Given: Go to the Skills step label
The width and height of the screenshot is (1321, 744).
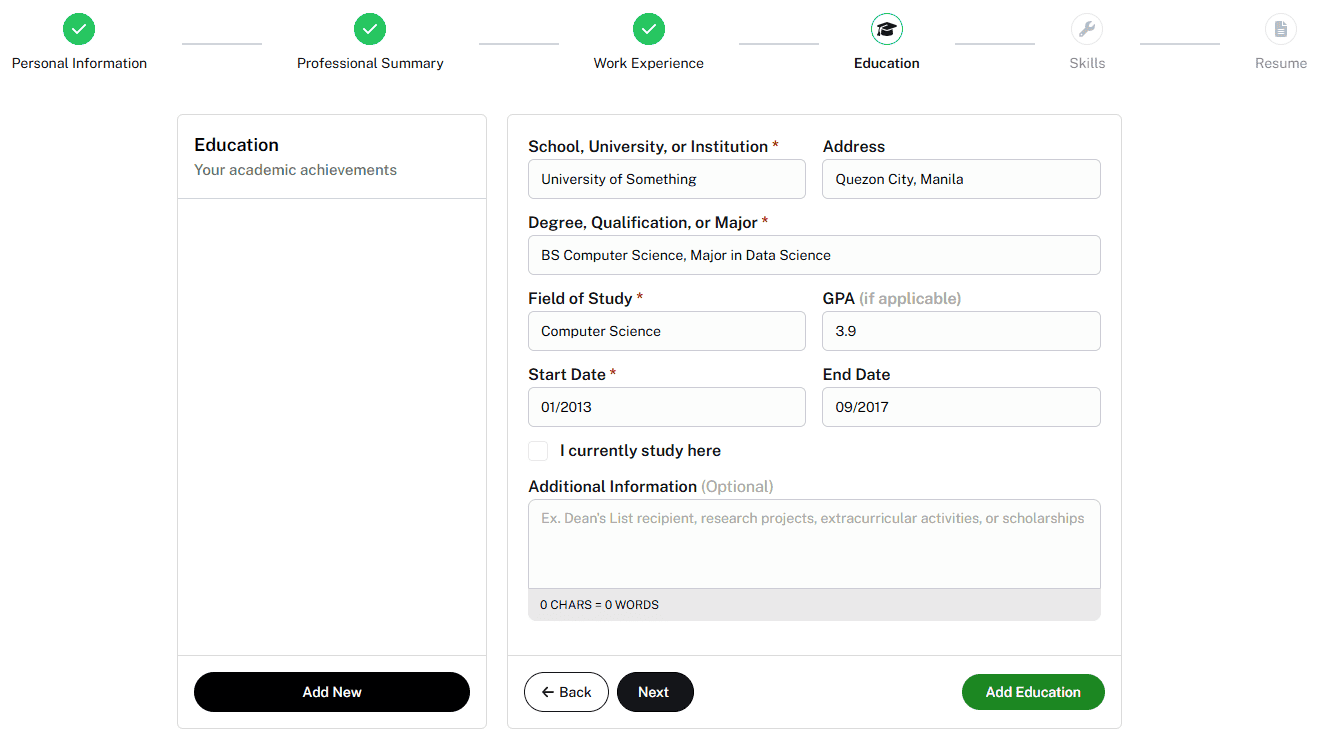Looking at the screenshot, I should click(x=1087, y=63).
